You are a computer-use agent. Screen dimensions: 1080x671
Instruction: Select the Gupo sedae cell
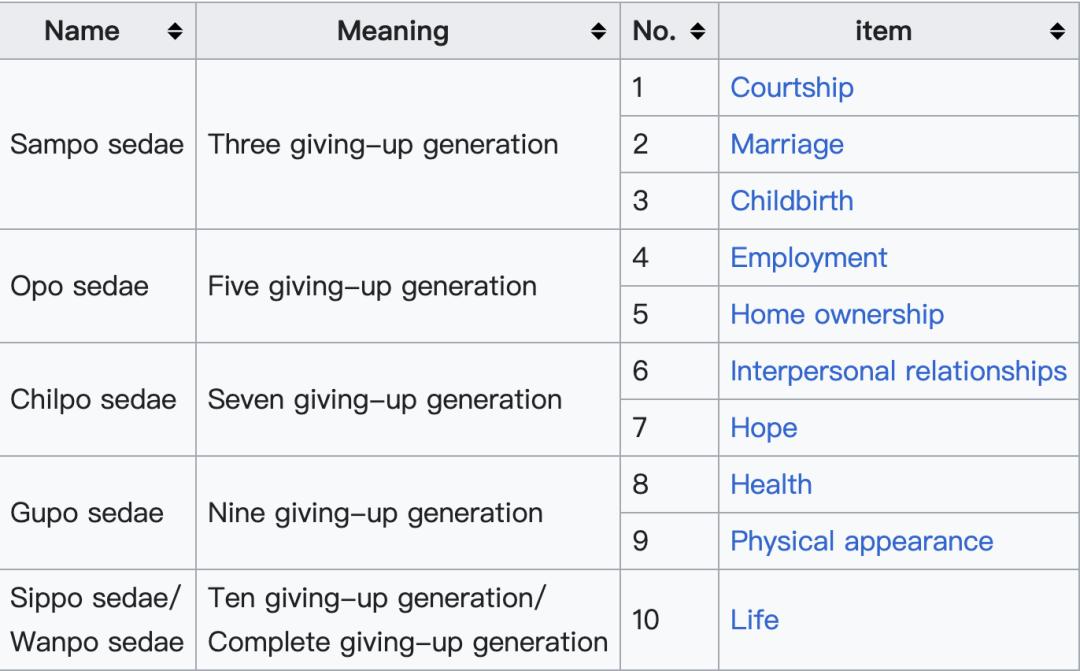(86, 514)
